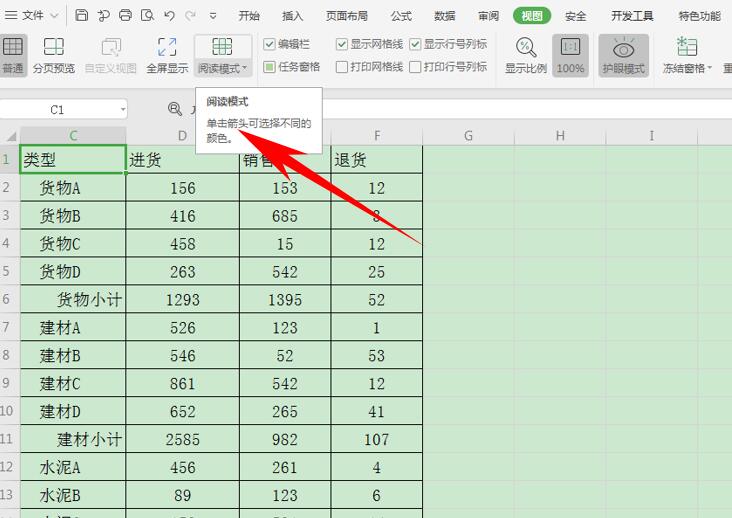Select column I header
The height and width of the screenshot is (518, 732).
click(x=652, y=136)
